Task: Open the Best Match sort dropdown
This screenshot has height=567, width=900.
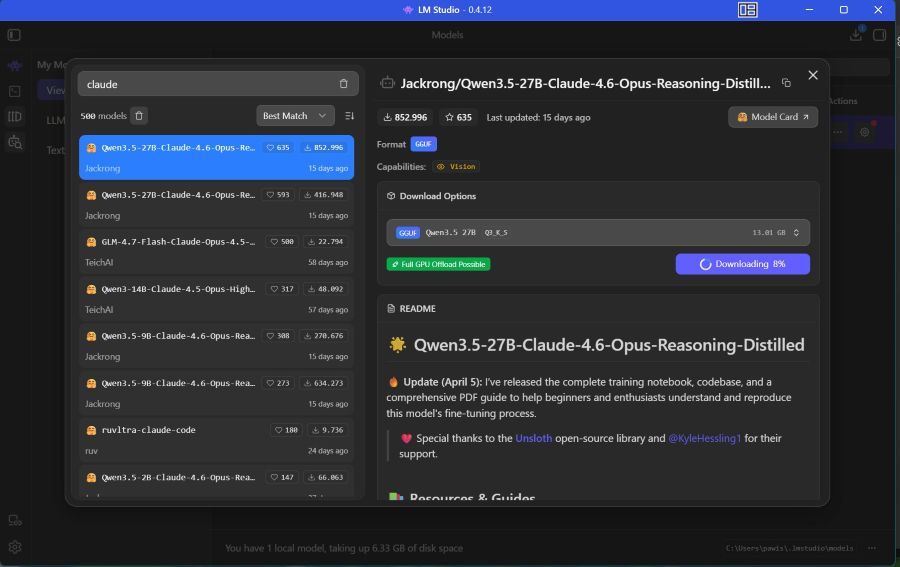Action: click(295, 116)
